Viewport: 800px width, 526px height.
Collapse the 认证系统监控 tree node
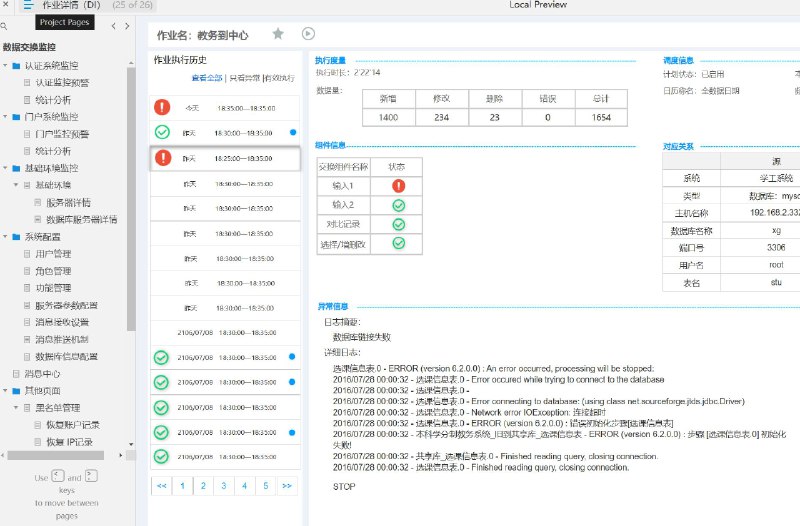coord(5,65)
